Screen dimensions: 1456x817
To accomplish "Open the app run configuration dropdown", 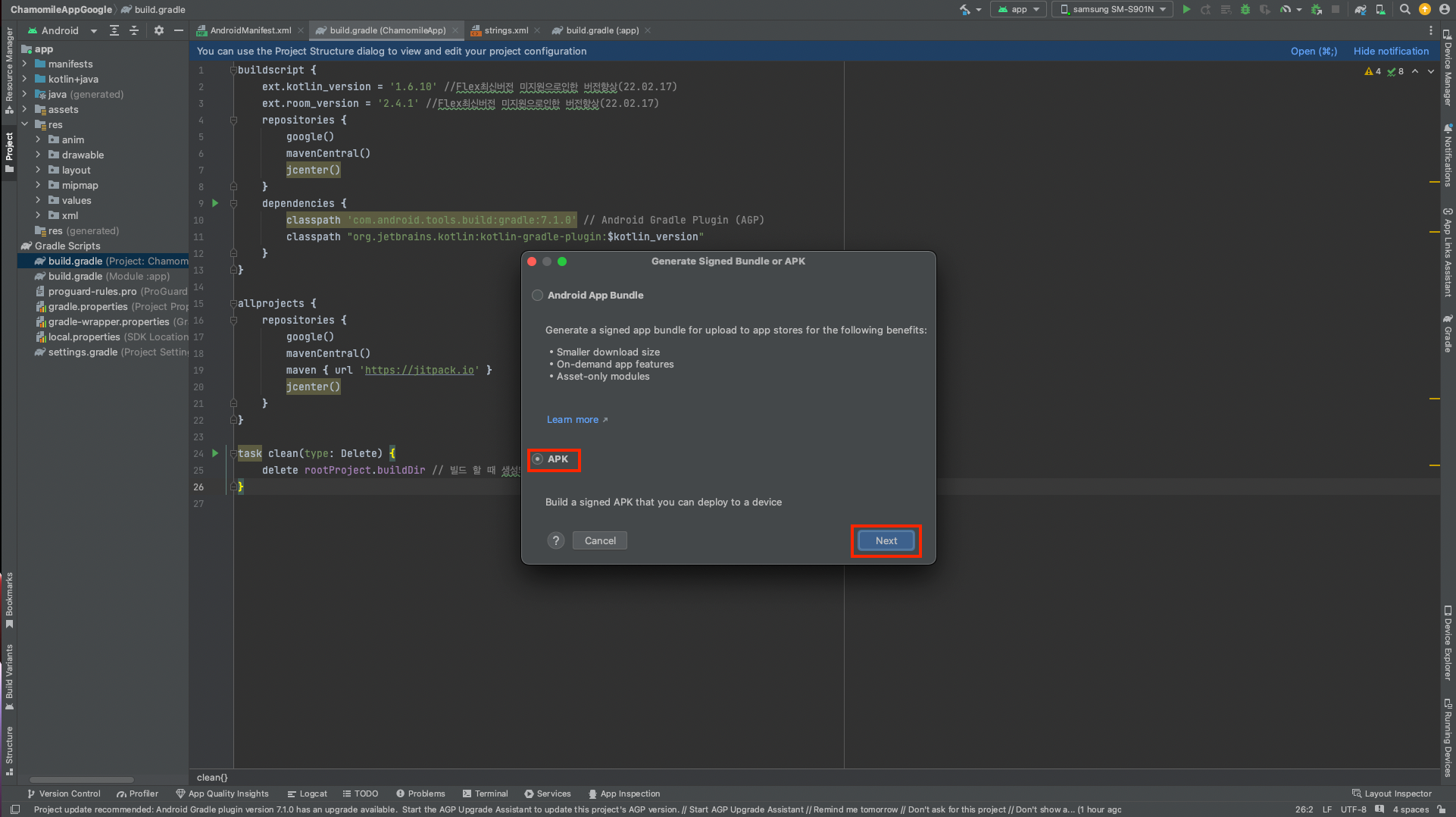I will coord(1019,9).
